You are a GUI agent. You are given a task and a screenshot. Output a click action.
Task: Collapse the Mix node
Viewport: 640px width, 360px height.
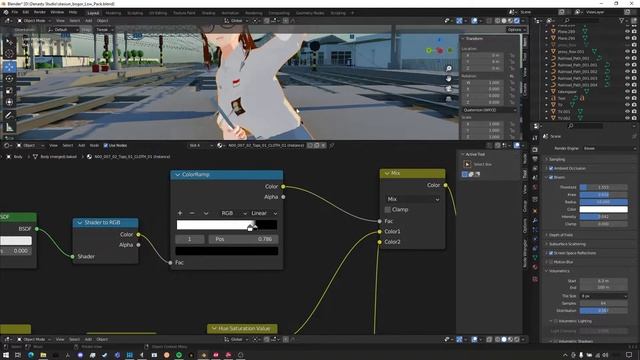[x=387, y=173]
